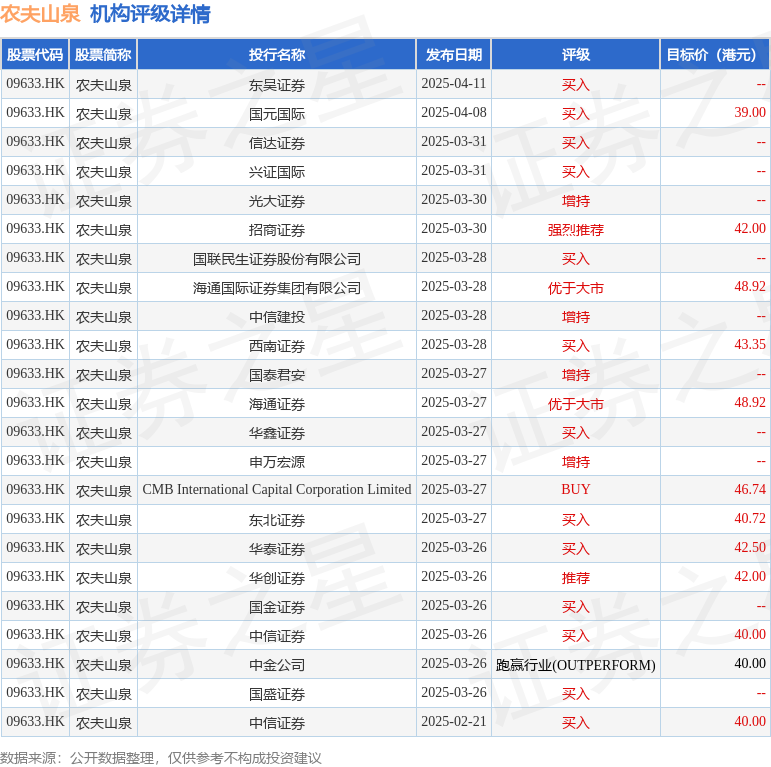Image resolution: width=771 pixels, height=767 pixels.
Task: Click the 推荐 rating for 华创证券
Action: pos(576,578)
